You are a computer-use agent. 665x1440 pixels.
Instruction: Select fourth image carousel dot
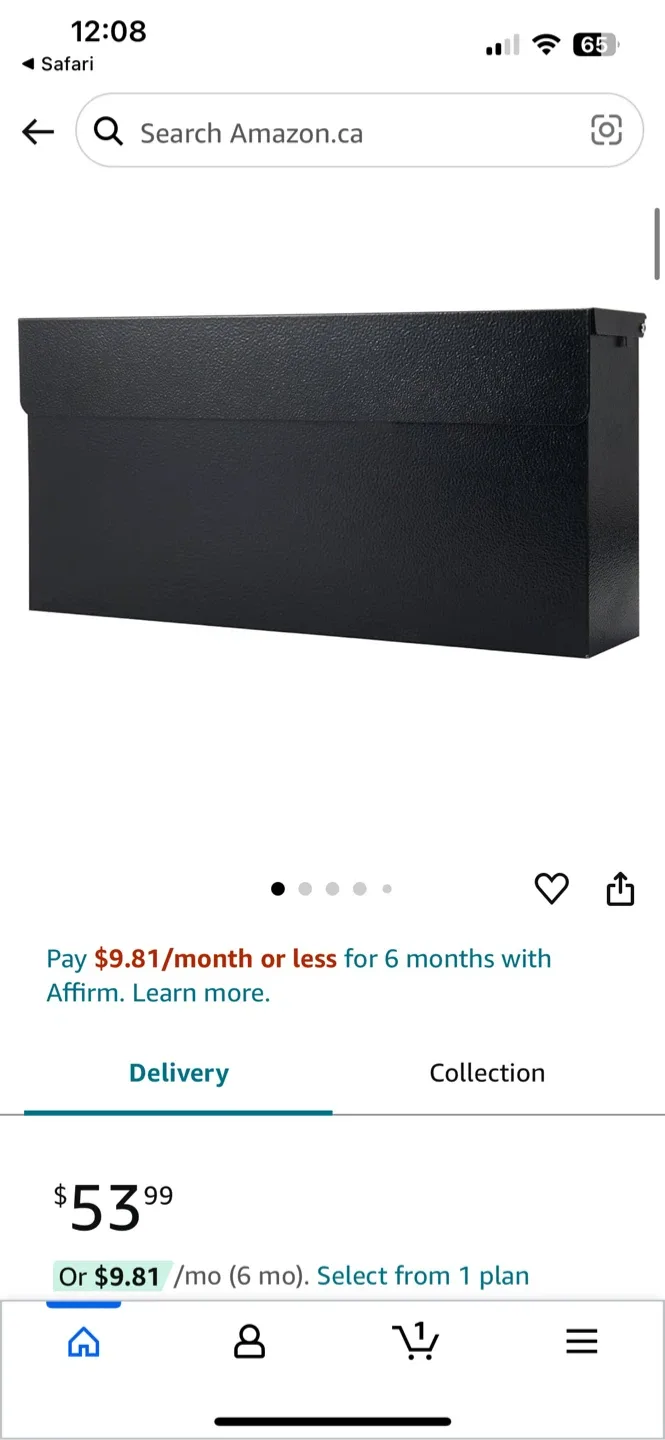pos(359,888)
